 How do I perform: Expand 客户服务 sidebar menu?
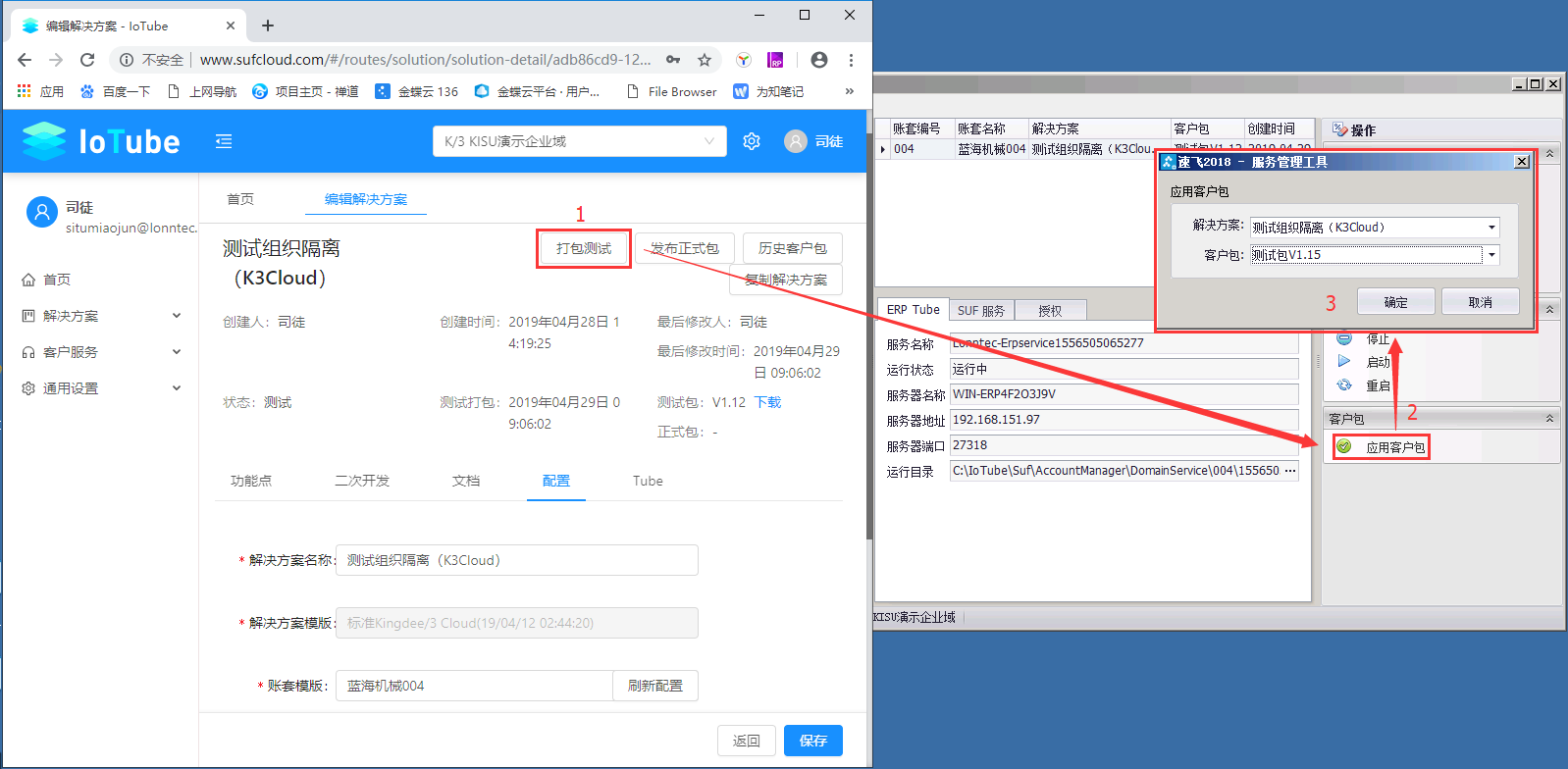coord(102,352)
